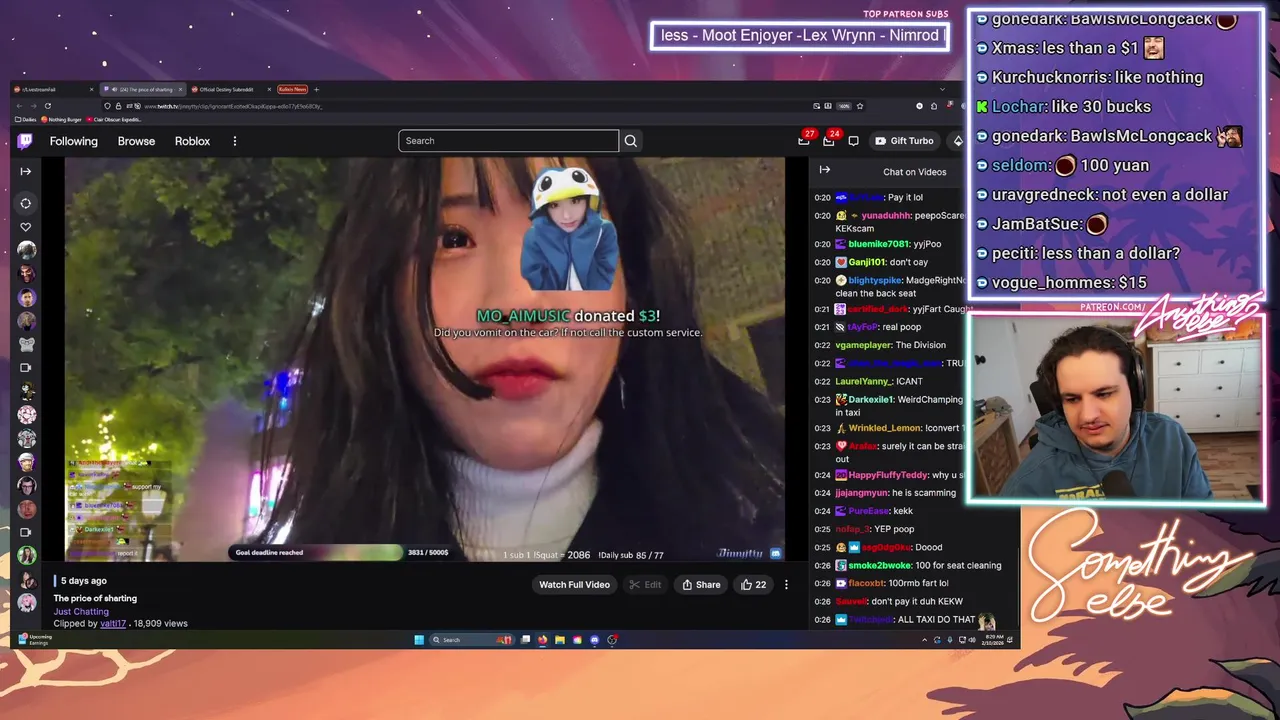The image size is (1280, 720).
Task: Open Firefox from the taskbar
Action: [x=543, y=640]
